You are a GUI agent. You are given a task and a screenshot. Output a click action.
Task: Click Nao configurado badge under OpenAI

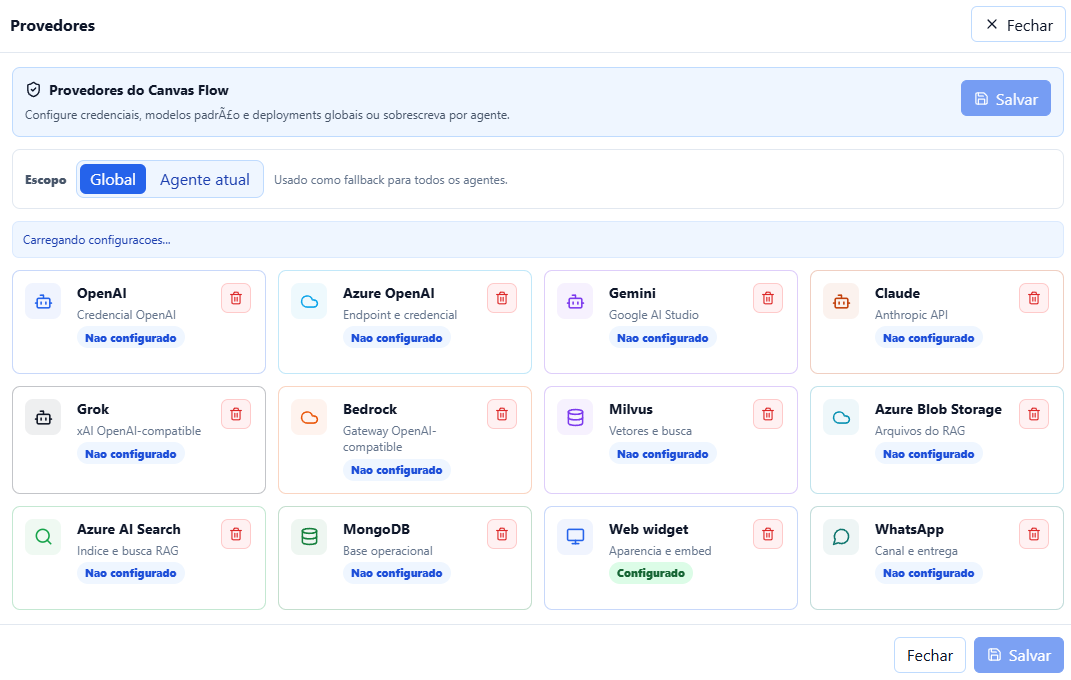(x=130, y=338)
